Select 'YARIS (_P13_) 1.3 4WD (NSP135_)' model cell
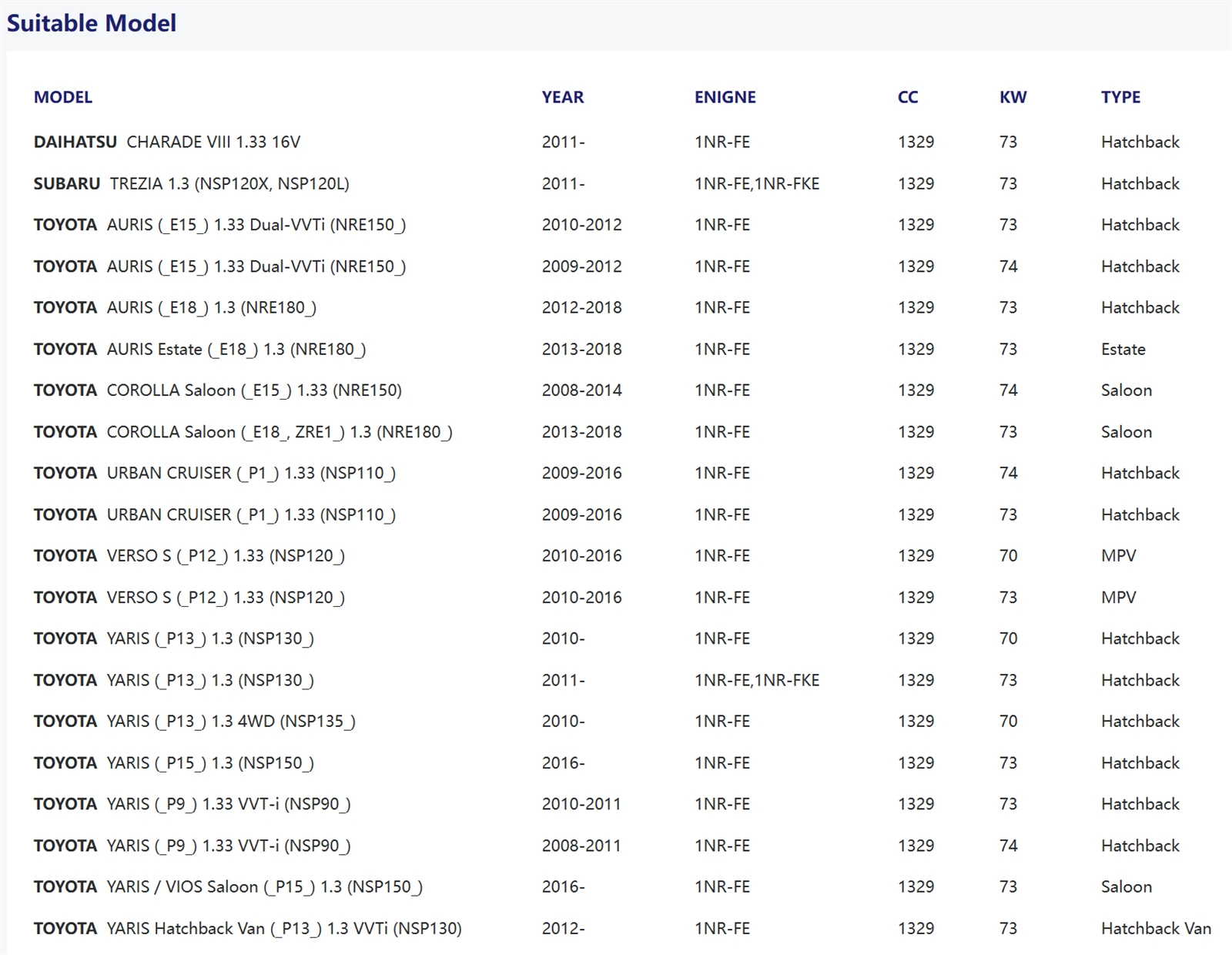Screen dimensions: 1232x955 tap(195, 722)
